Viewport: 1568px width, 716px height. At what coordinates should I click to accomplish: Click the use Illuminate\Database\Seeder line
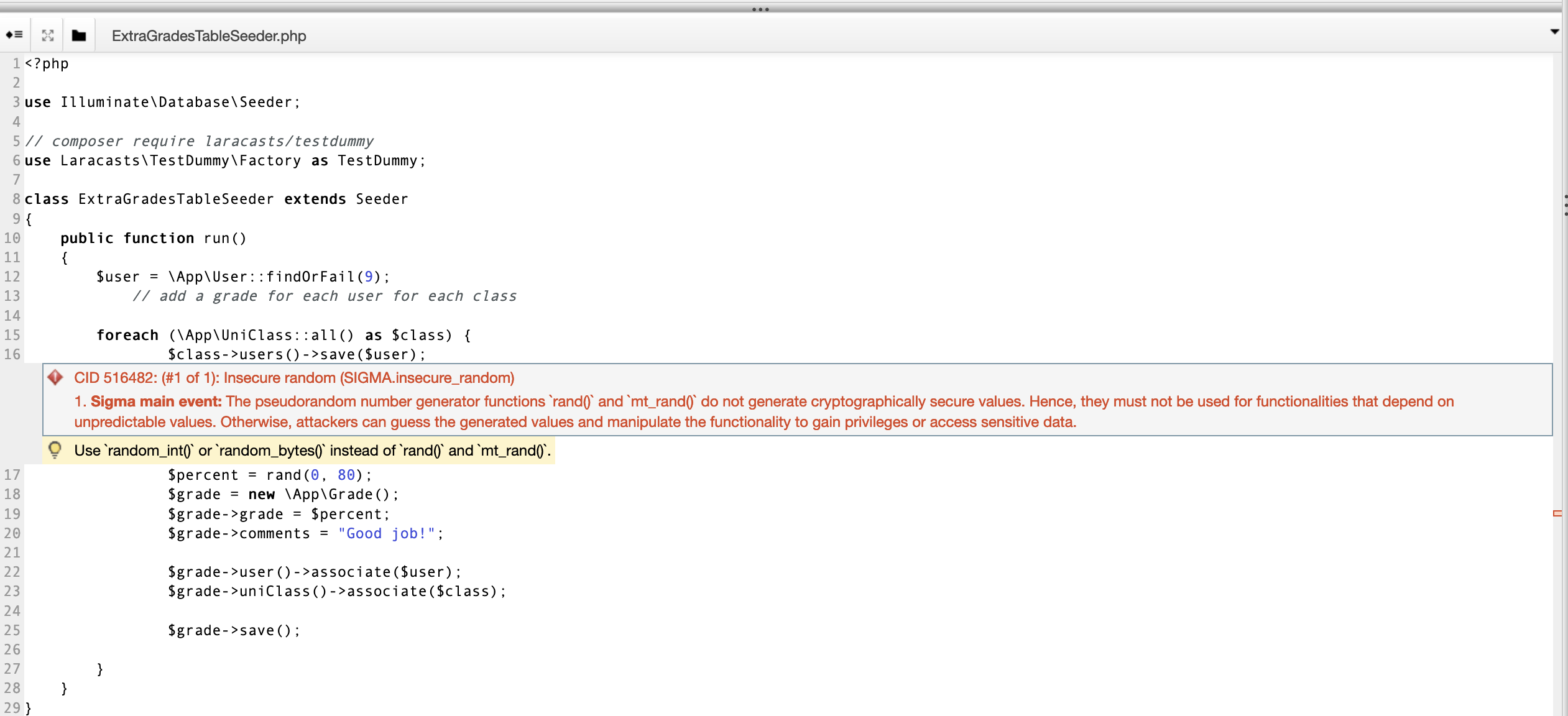coord(162,102)
